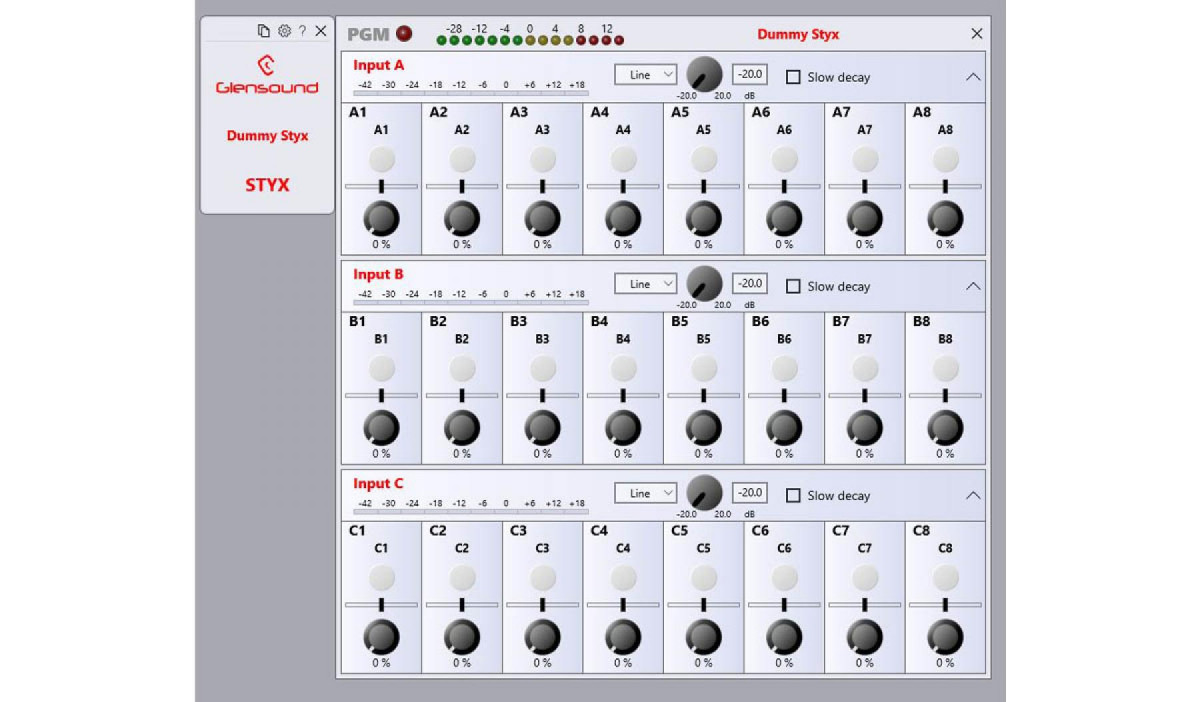Click the Input B gain value field
The image size is (1200, 702).
coord(750,283)
